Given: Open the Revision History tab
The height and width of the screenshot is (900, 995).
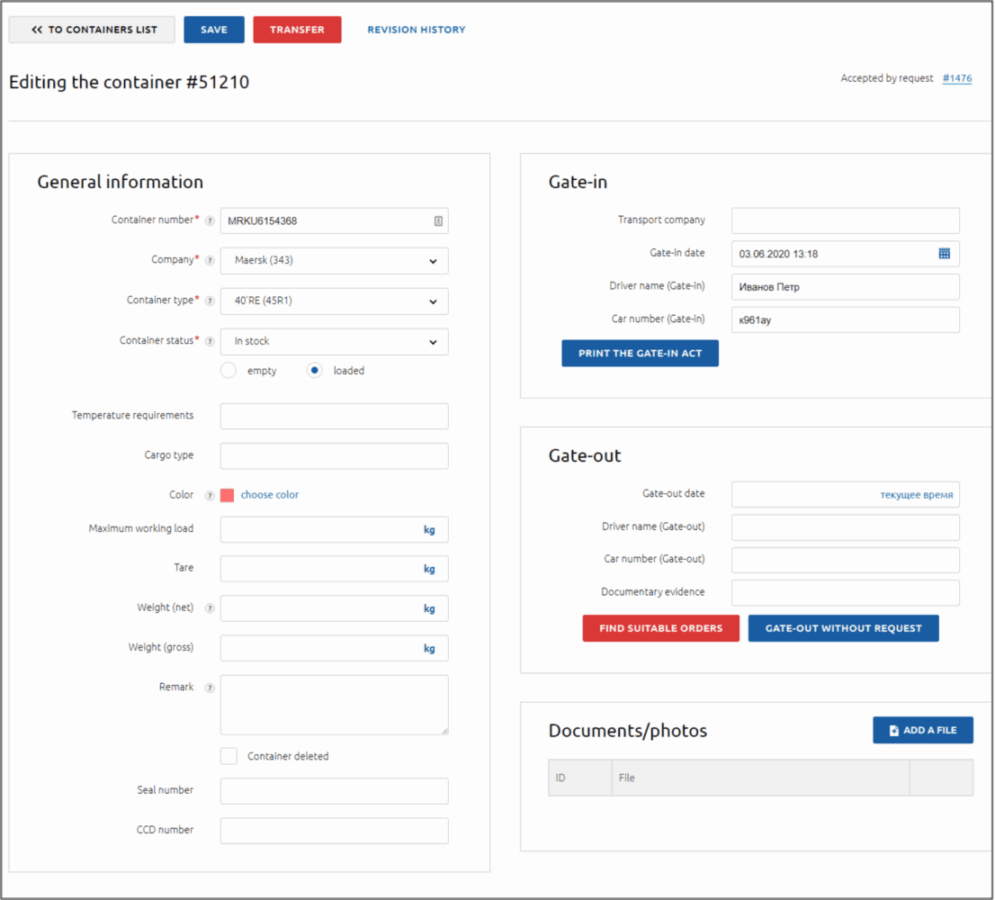Looking at the screenshot, I should (x=416, y=30).
